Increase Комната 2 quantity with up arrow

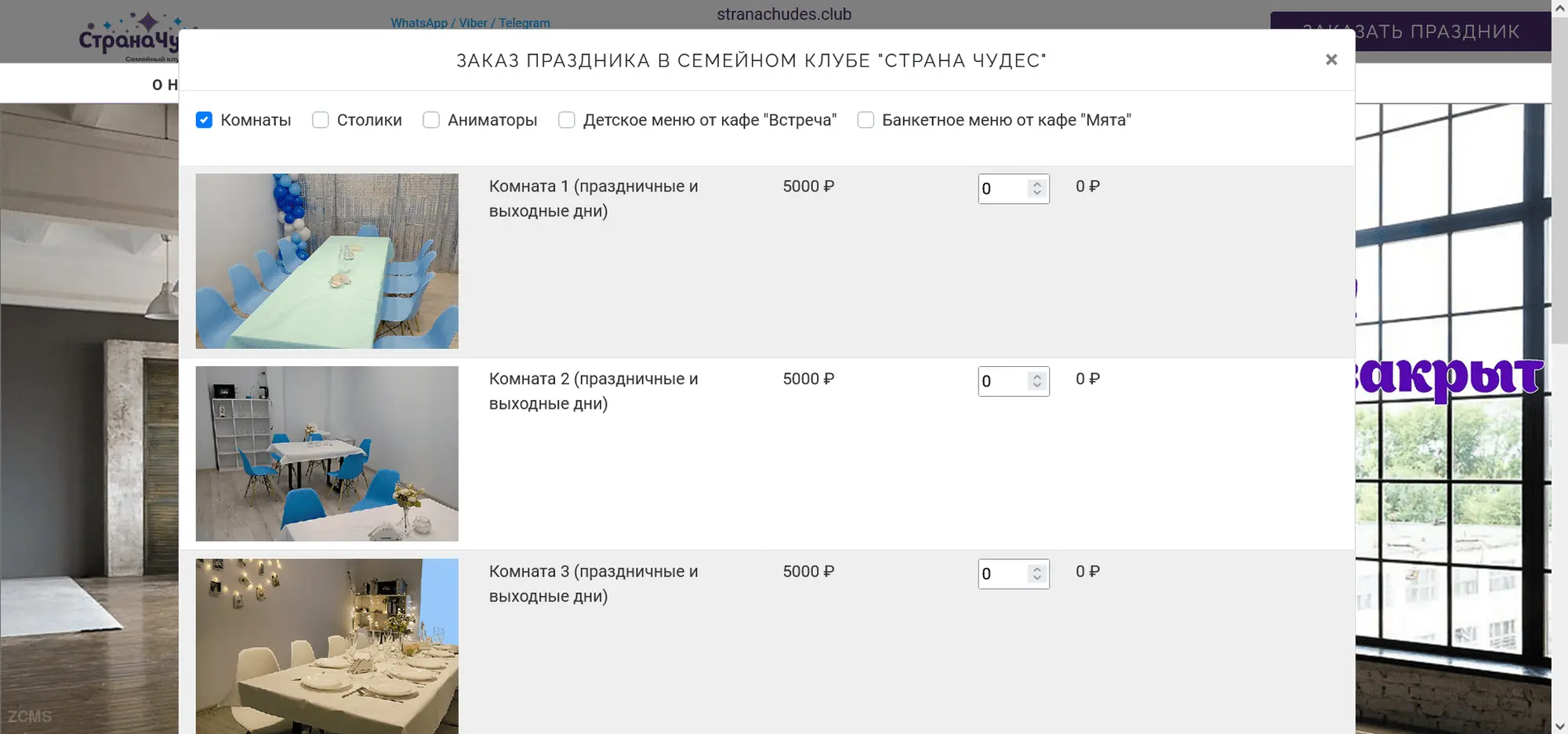coord(1037,377)
